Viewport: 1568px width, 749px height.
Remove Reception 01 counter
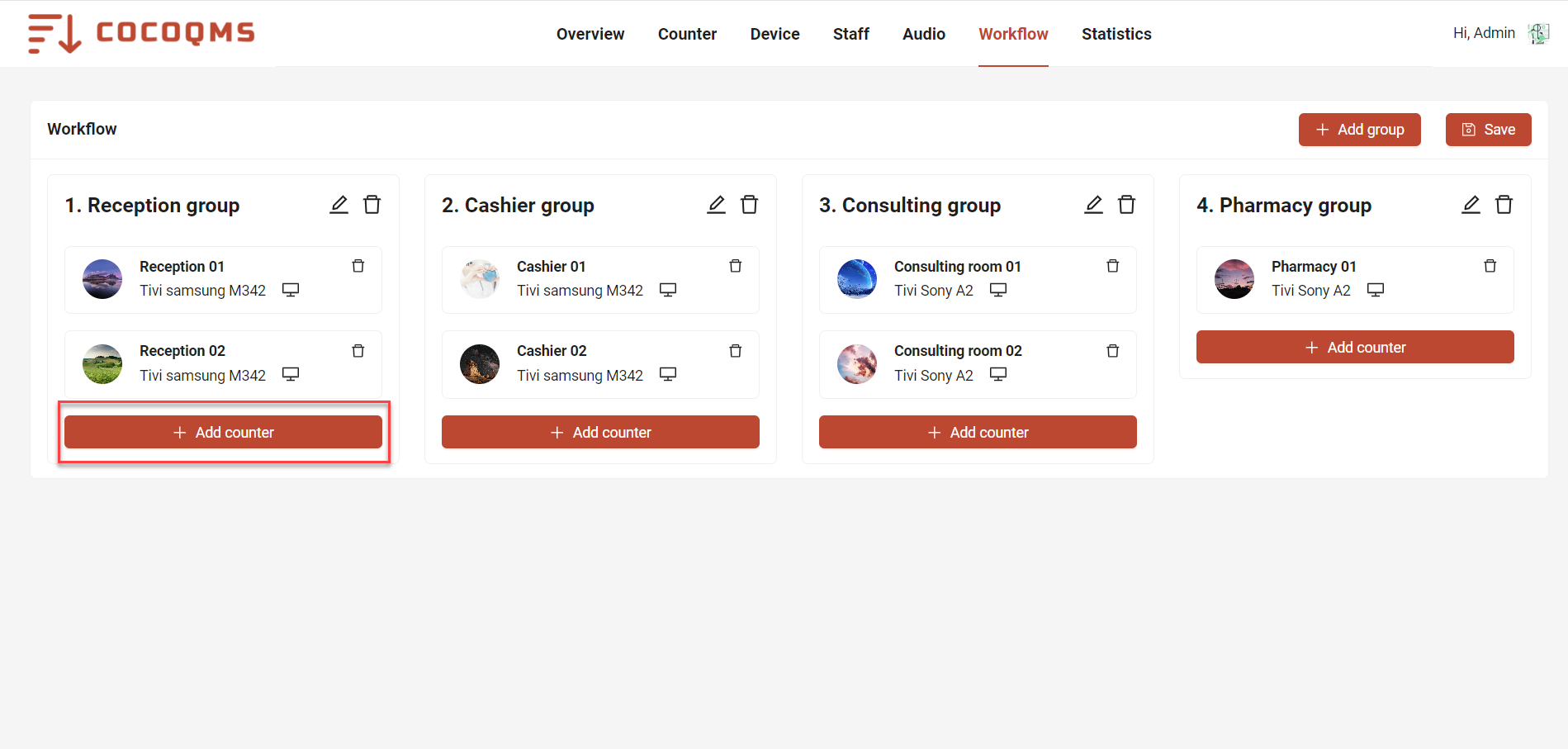[x=358, y=266]
